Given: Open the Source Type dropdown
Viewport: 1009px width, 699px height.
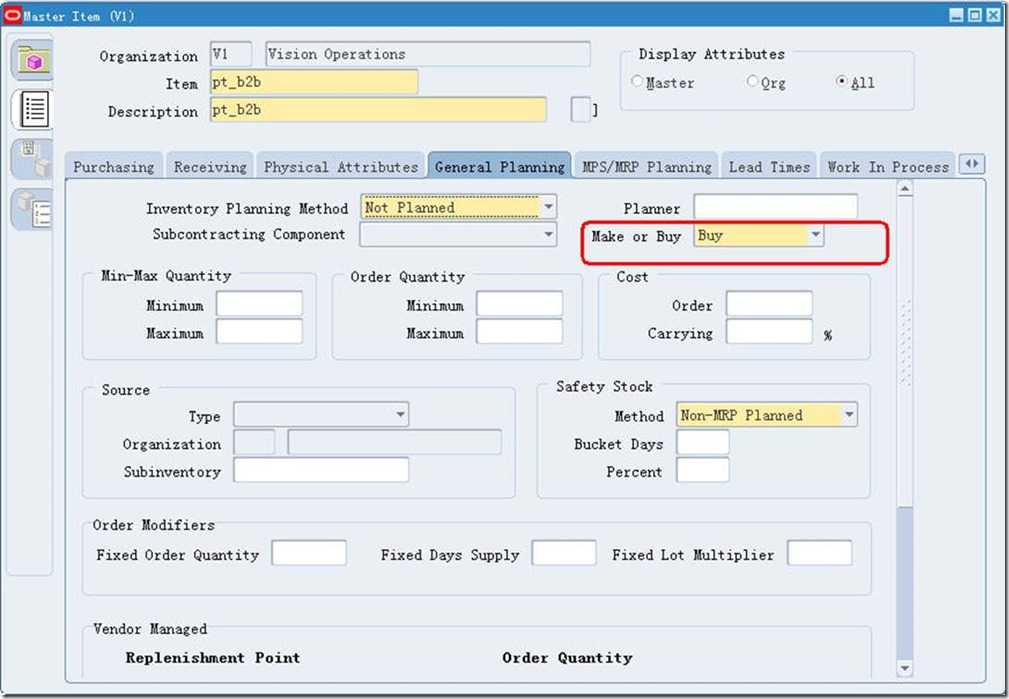Looking at the screenshot, I should pyautogui.click(x=400, y=415).
